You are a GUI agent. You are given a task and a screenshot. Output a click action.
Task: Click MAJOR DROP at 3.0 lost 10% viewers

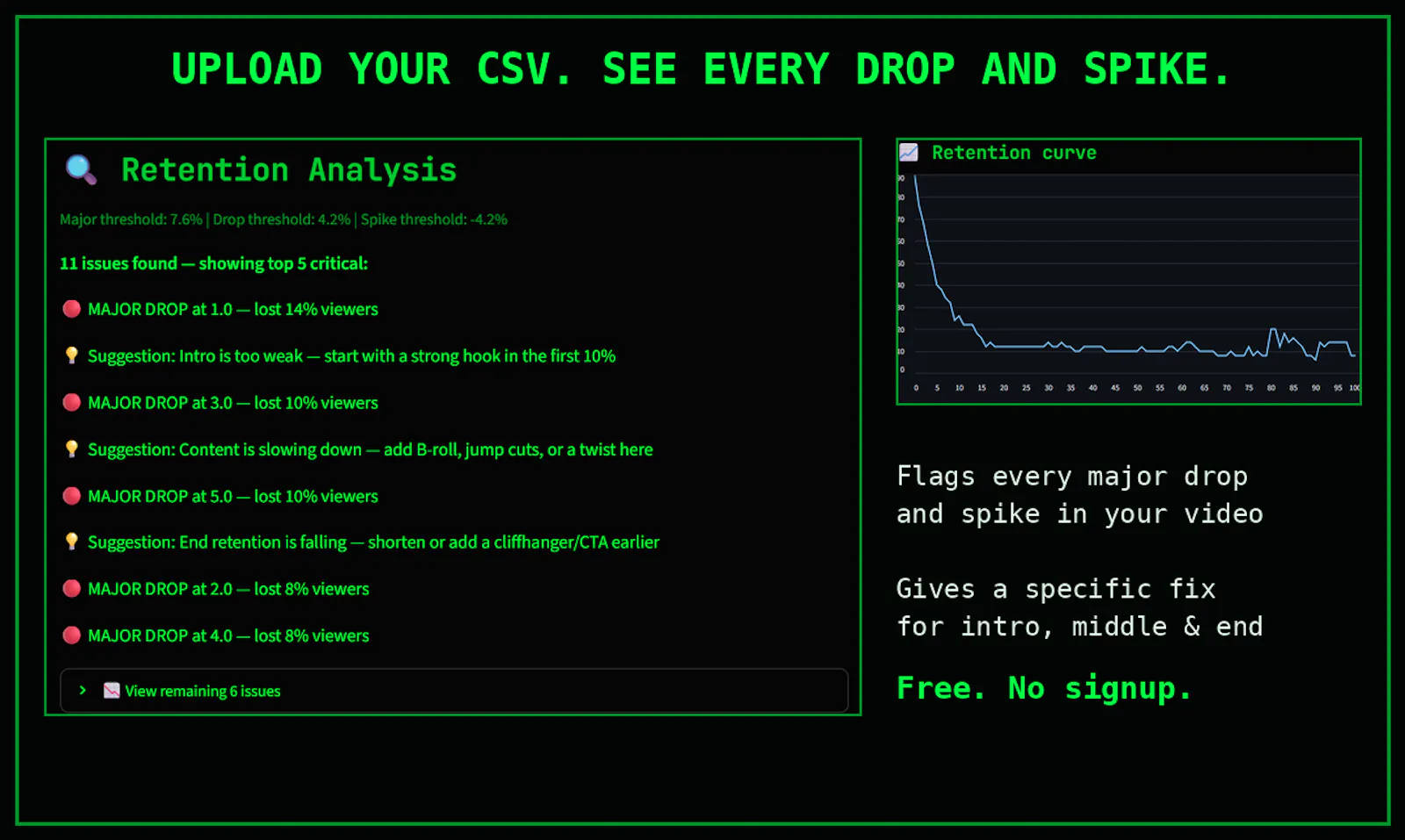[233, 403]
